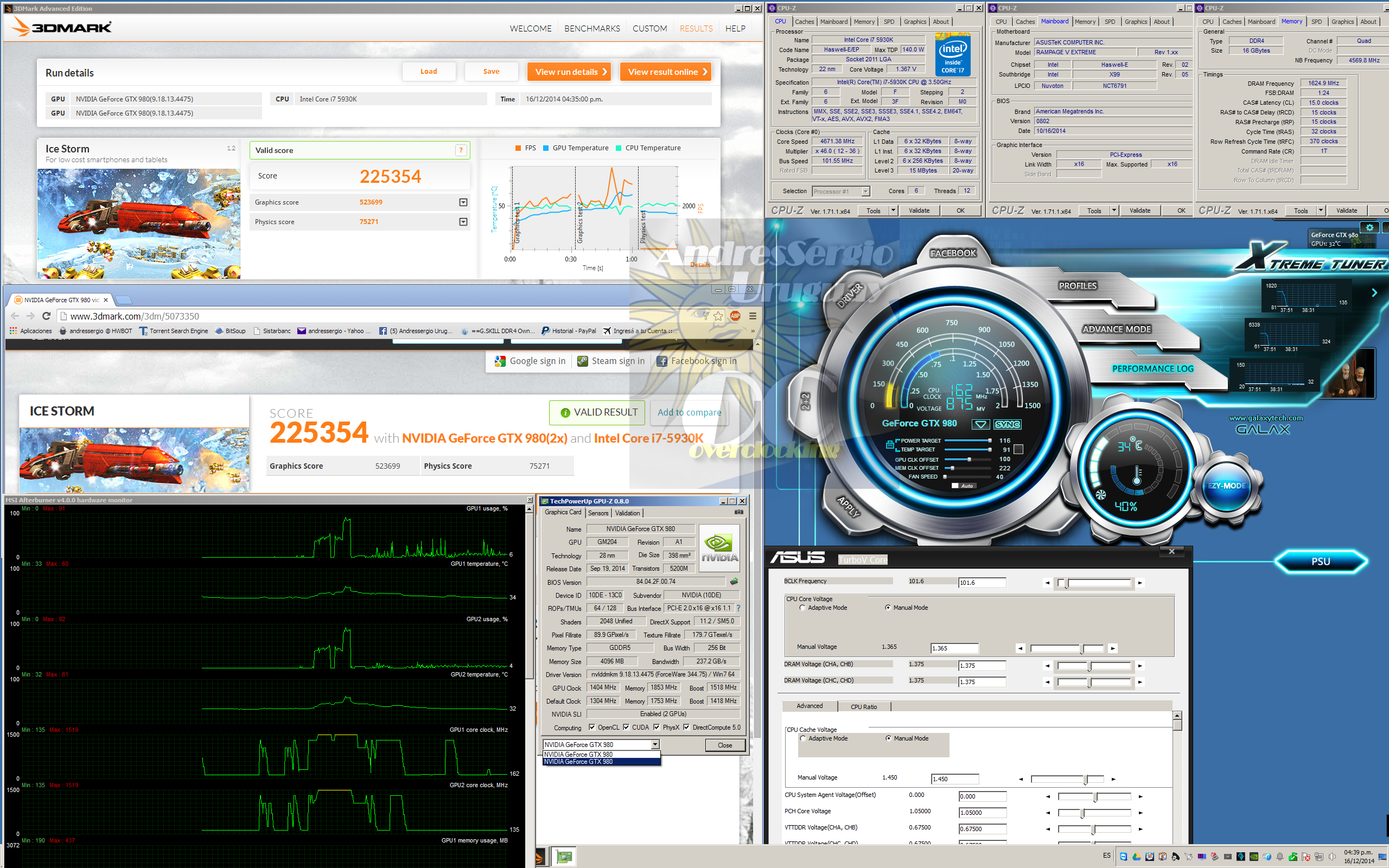
Task: Adjust the BCLK Frequency slider
Action: [1094, 583]
